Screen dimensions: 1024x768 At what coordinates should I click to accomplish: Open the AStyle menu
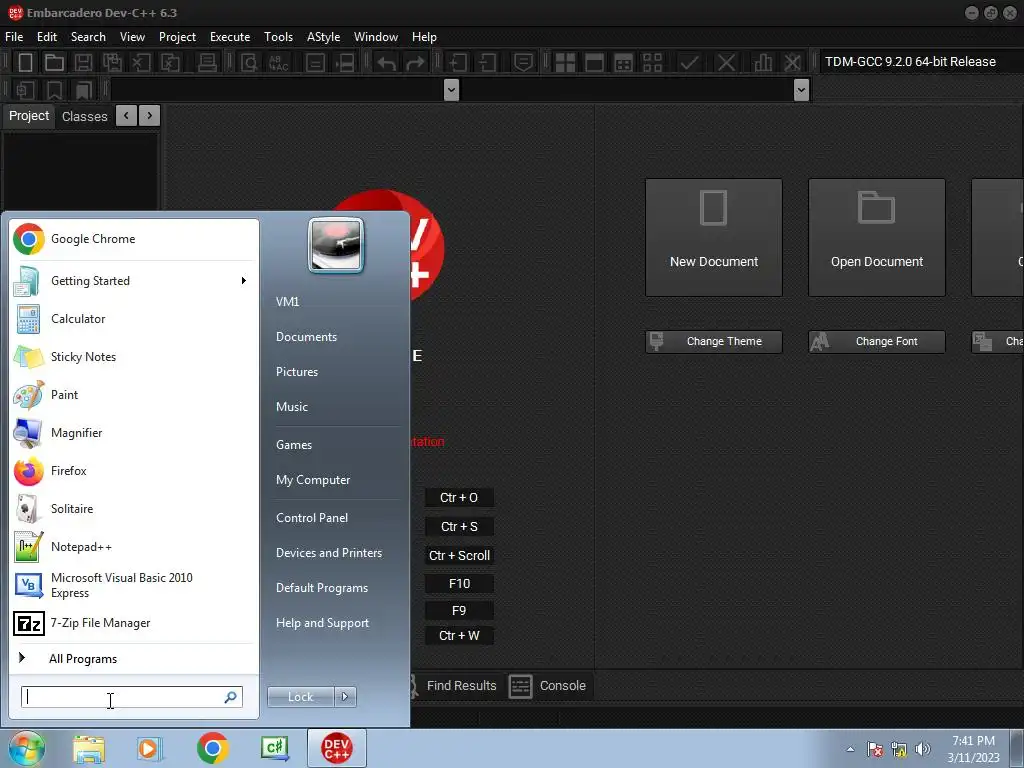click(x=323, y=37)
